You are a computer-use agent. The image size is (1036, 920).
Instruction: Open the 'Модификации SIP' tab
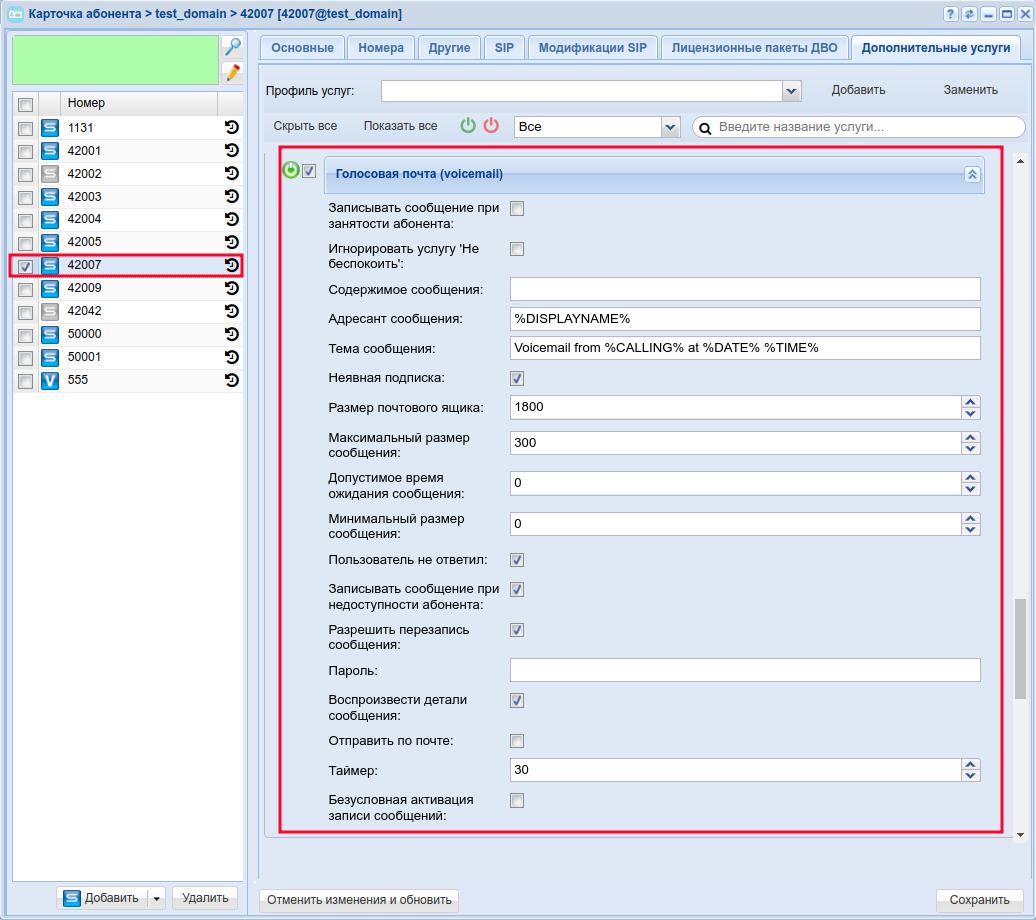(593, 47)
